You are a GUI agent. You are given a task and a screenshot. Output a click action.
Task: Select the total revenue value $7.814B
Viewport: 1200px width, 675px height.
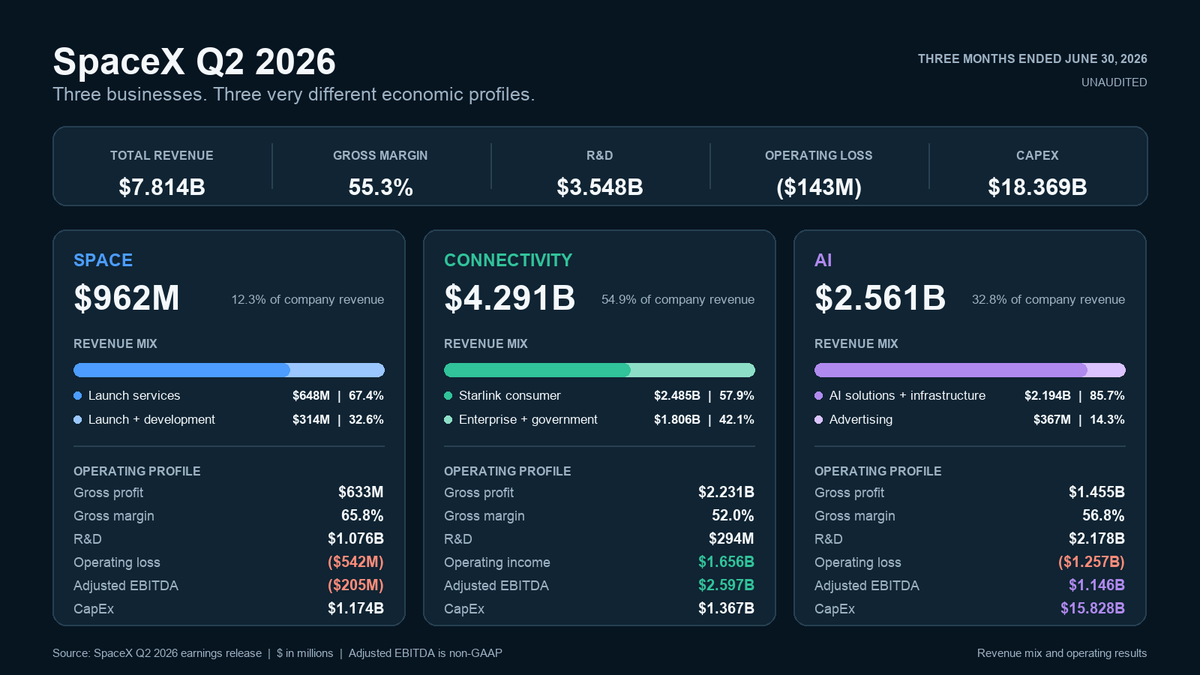tap(162, 186)
